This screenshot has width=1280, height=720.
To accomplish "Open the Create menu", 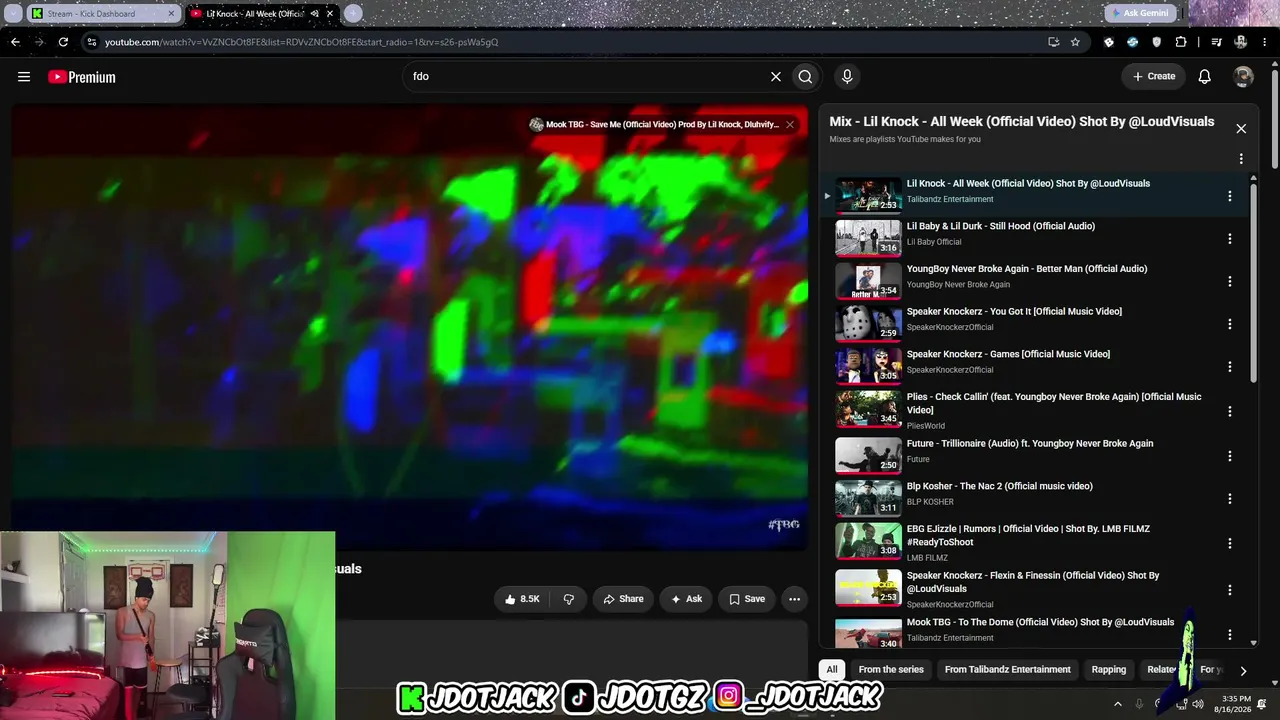I will (x=1154, y=76).
